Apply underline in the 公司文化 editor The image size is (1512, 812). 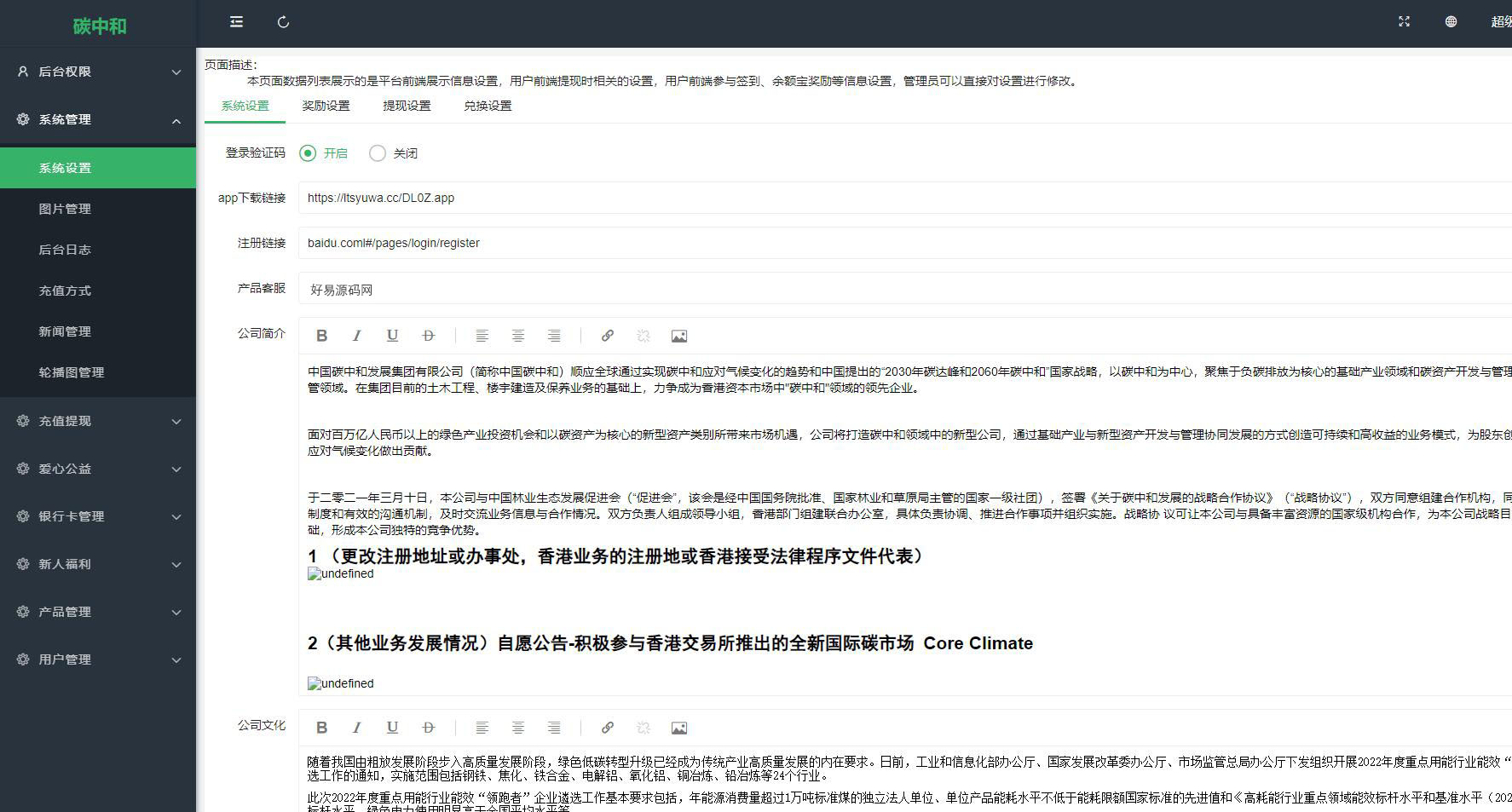pos(392,728)
